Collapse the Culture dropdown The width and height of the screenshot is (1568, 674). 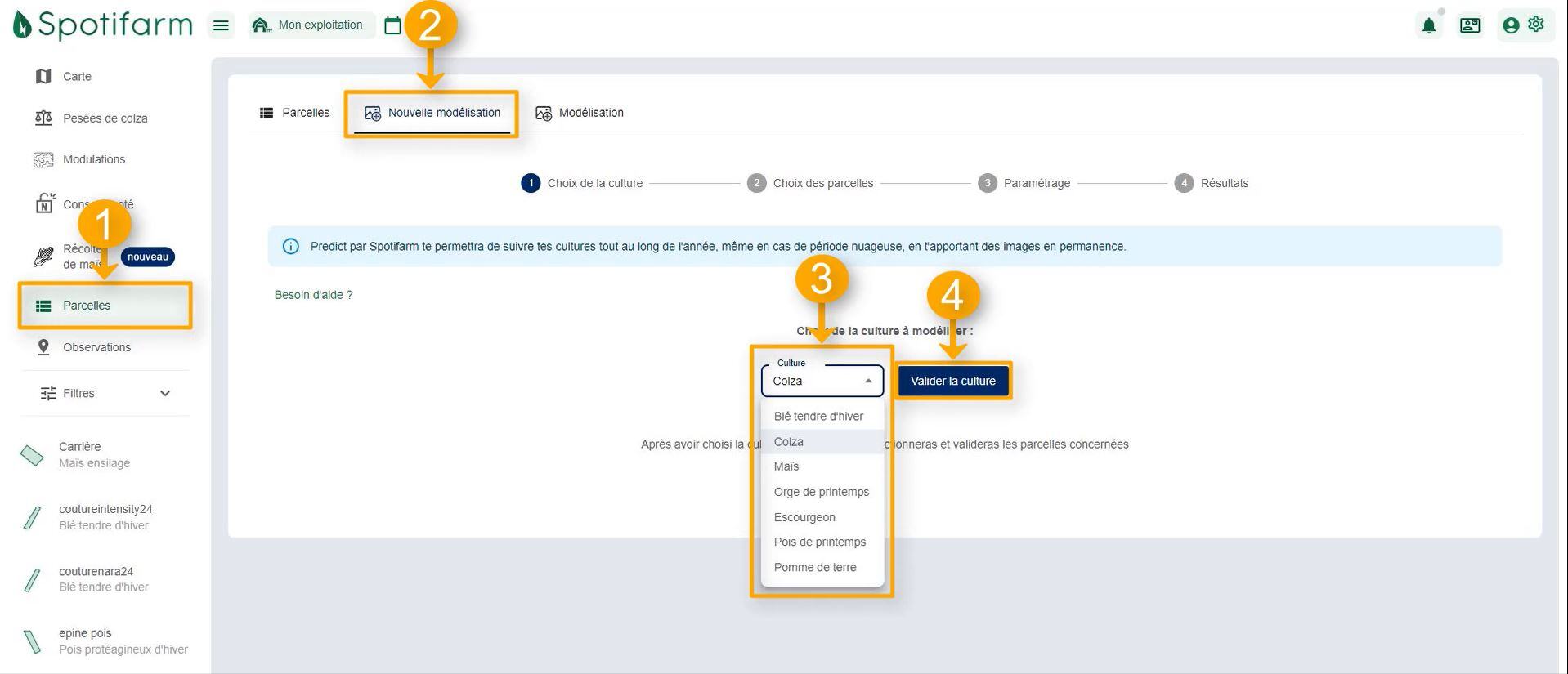pos(867,381)
